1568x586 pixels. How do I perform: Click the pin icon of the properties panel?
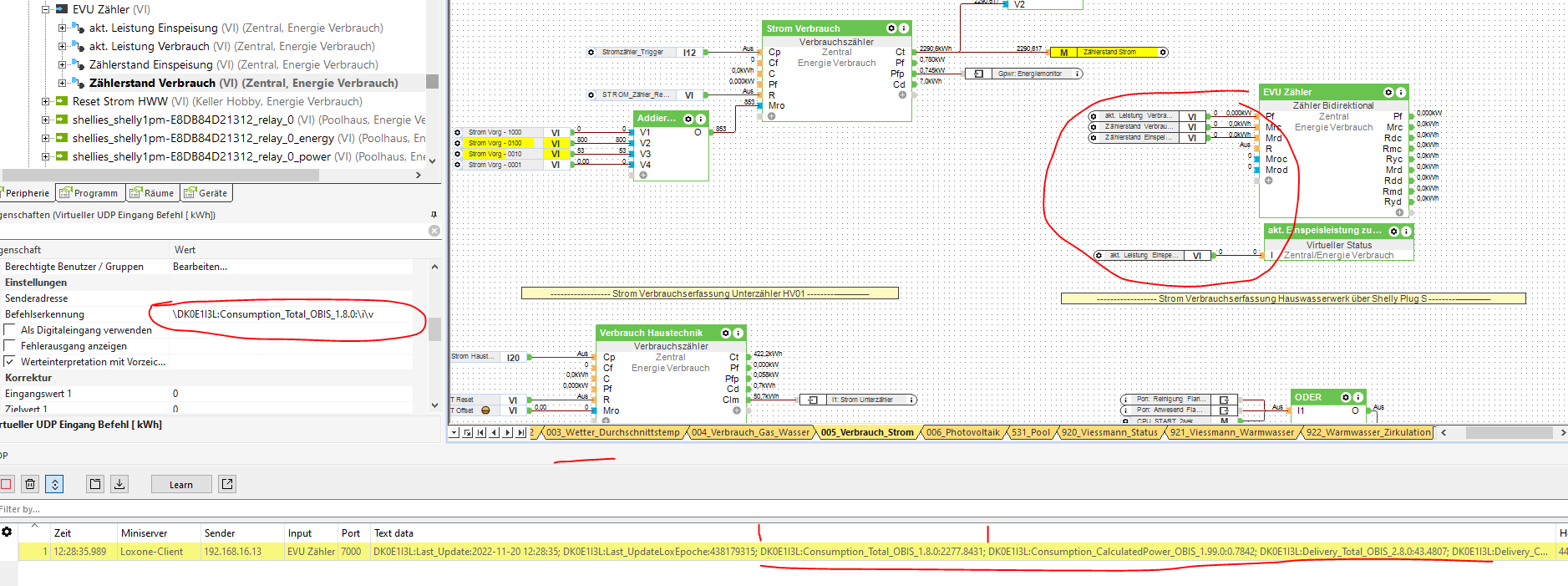pyautogui.click(x=433, y=215)
